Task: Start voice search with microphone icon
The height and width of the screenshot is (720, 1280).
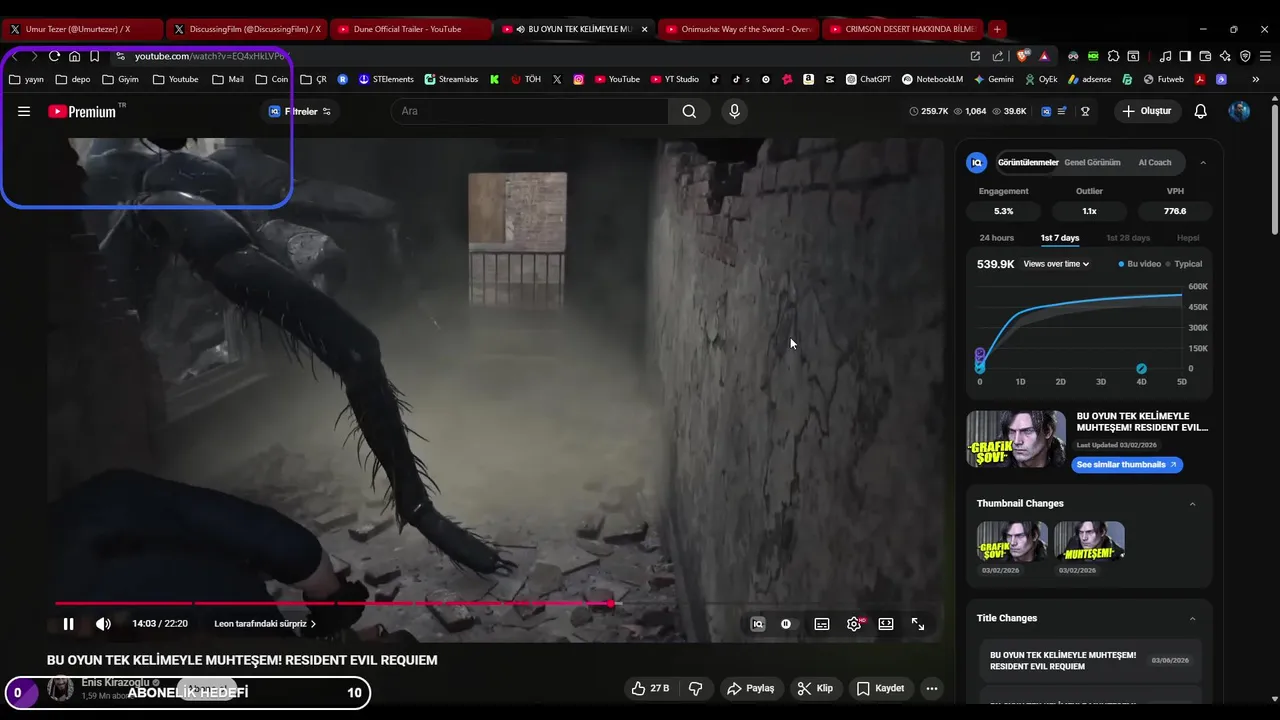Action: click(735, 111)
